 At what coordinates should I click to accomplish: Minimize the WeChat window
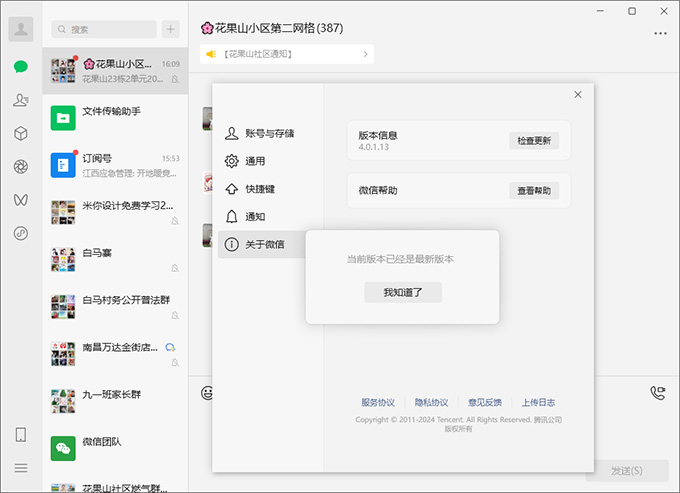pos(600,11)
